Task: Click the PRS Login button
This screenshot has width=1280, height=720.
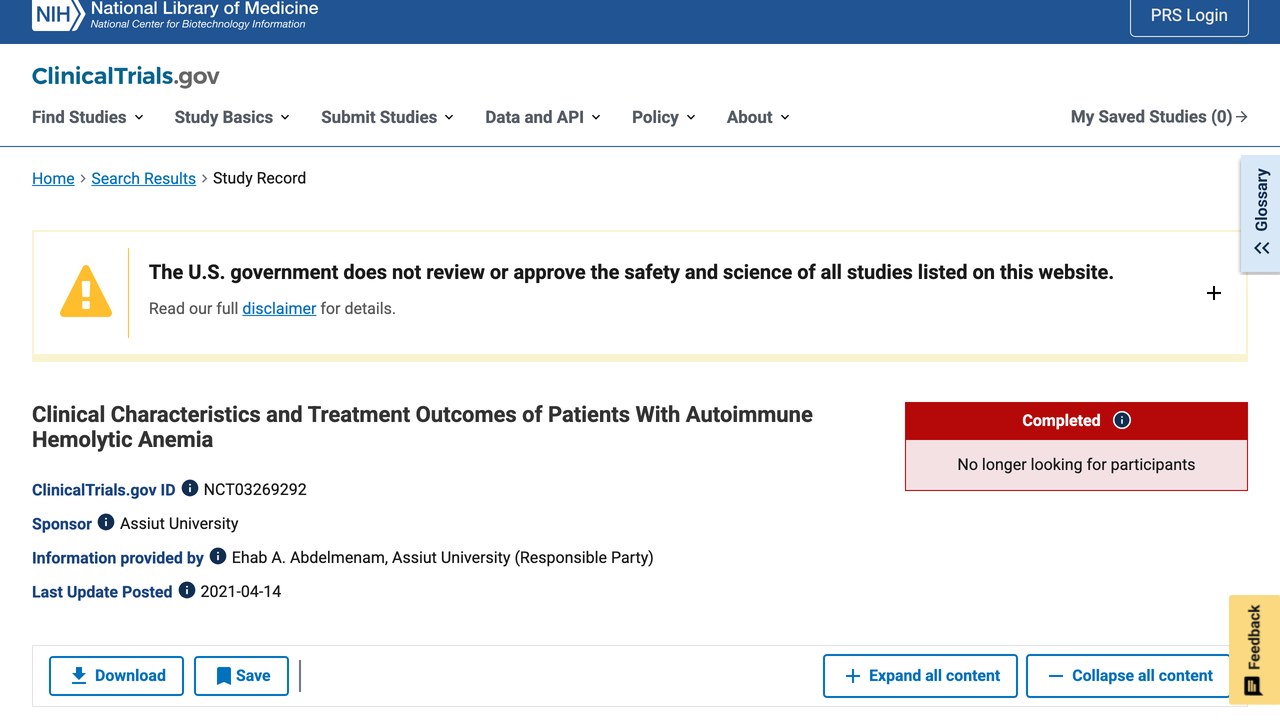Action: point(1189,16)
